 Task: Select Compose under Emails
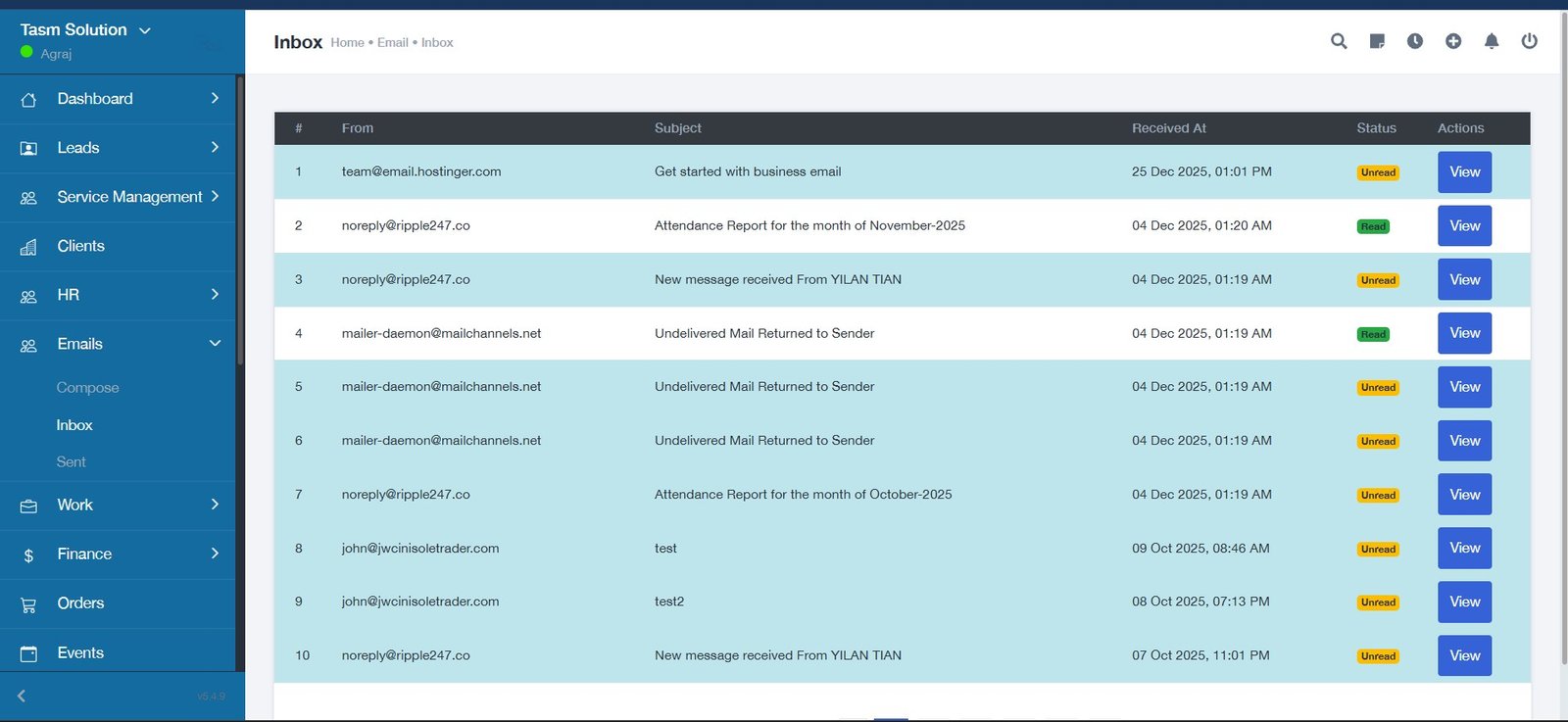pyautogui.click(x=87, y=388)
